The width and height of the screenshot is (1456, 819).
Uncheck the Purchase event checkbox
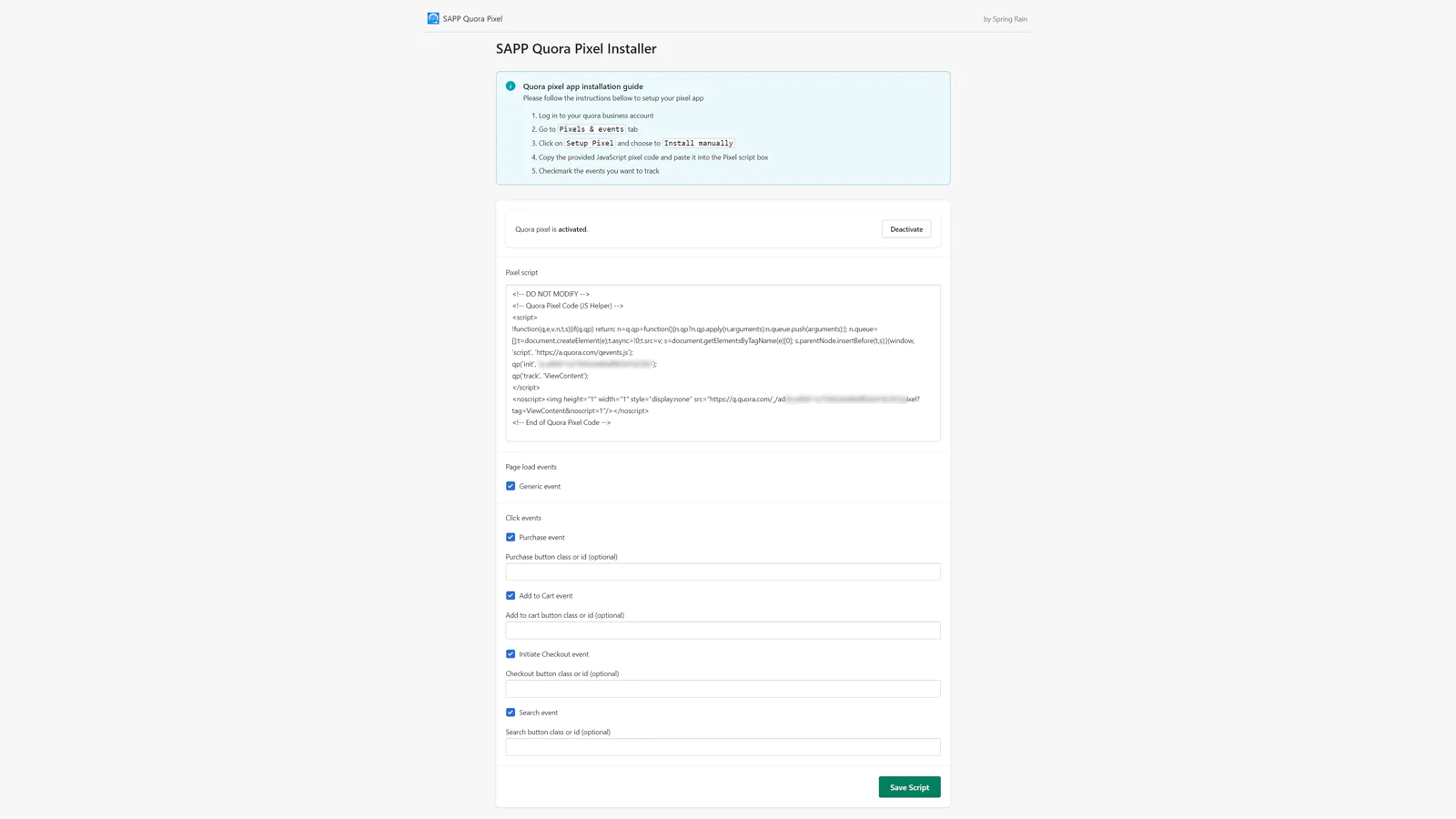511,537
